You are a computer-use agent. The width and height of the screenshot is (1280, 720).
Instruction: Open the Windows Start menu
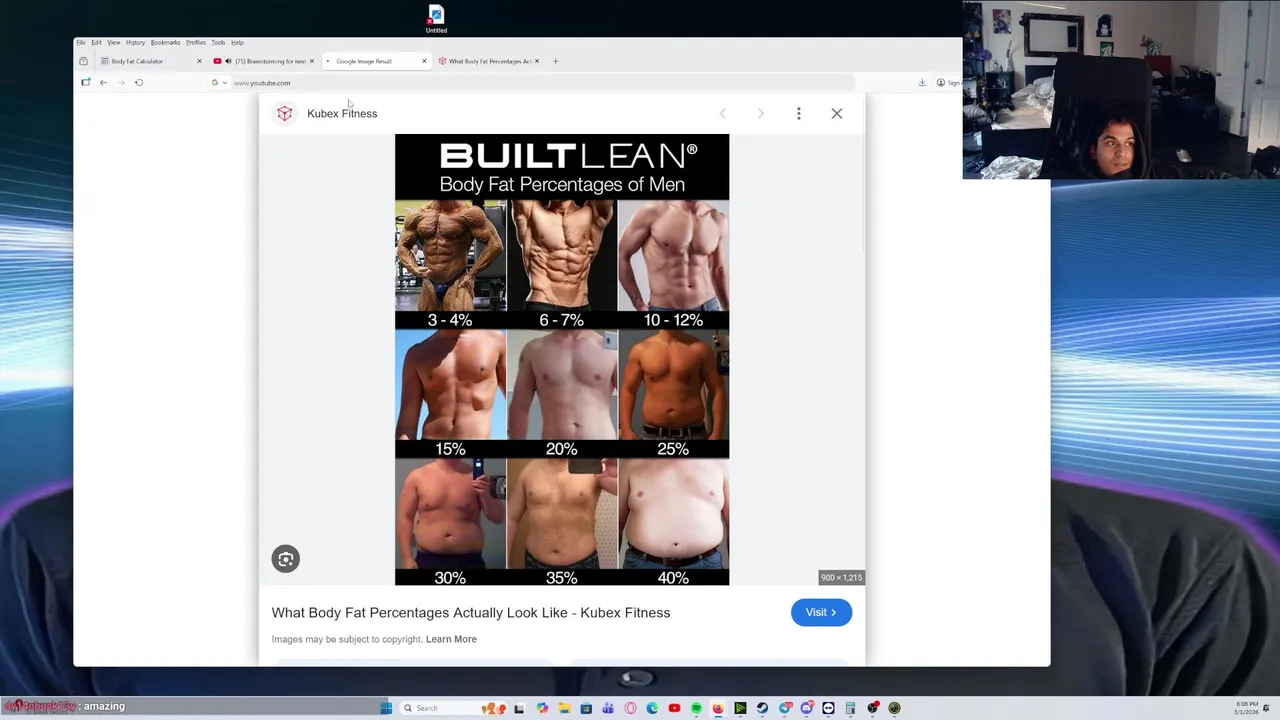386,708
